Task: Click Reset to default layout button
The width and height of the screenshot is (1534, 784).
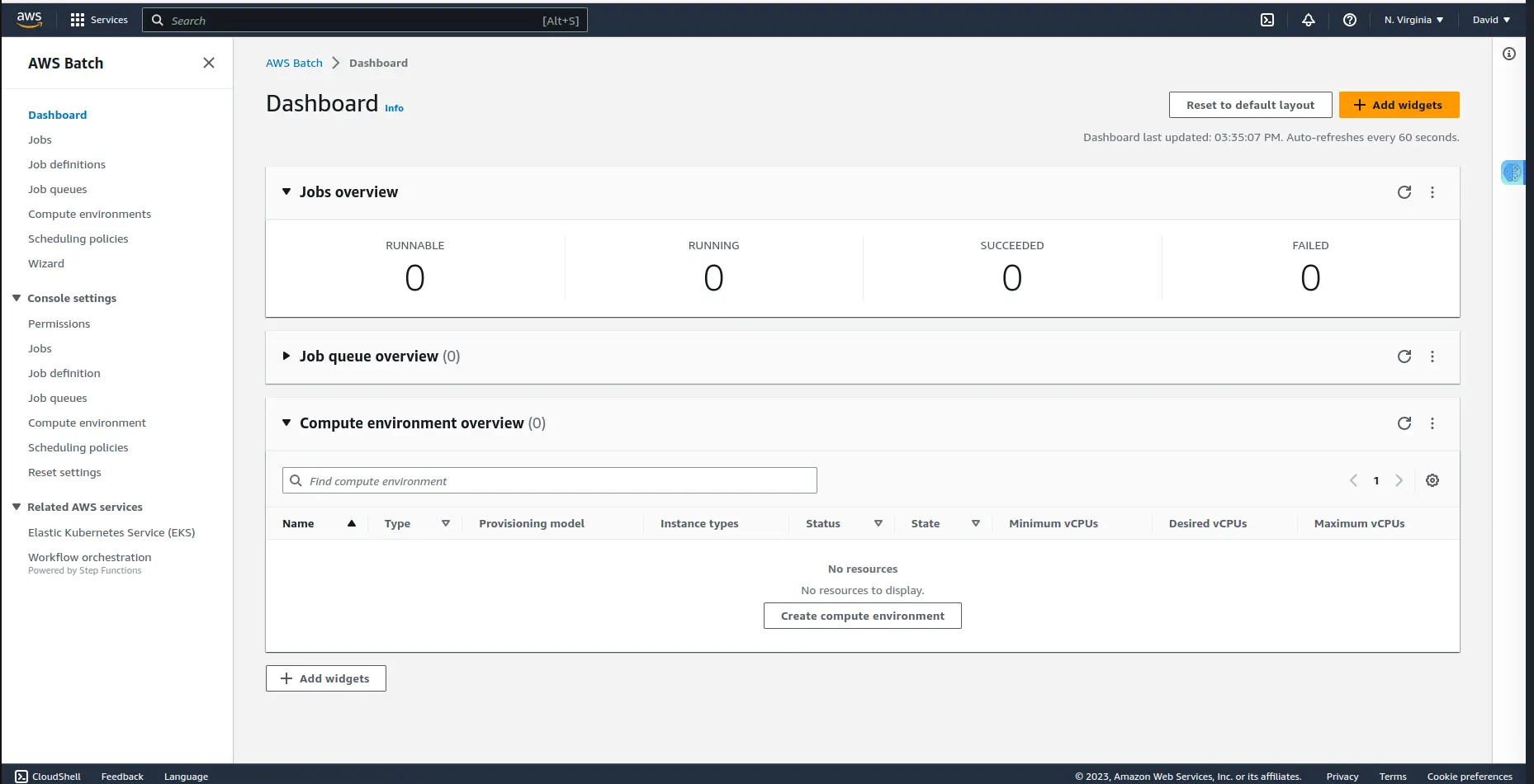Action: click(1250, 105)
